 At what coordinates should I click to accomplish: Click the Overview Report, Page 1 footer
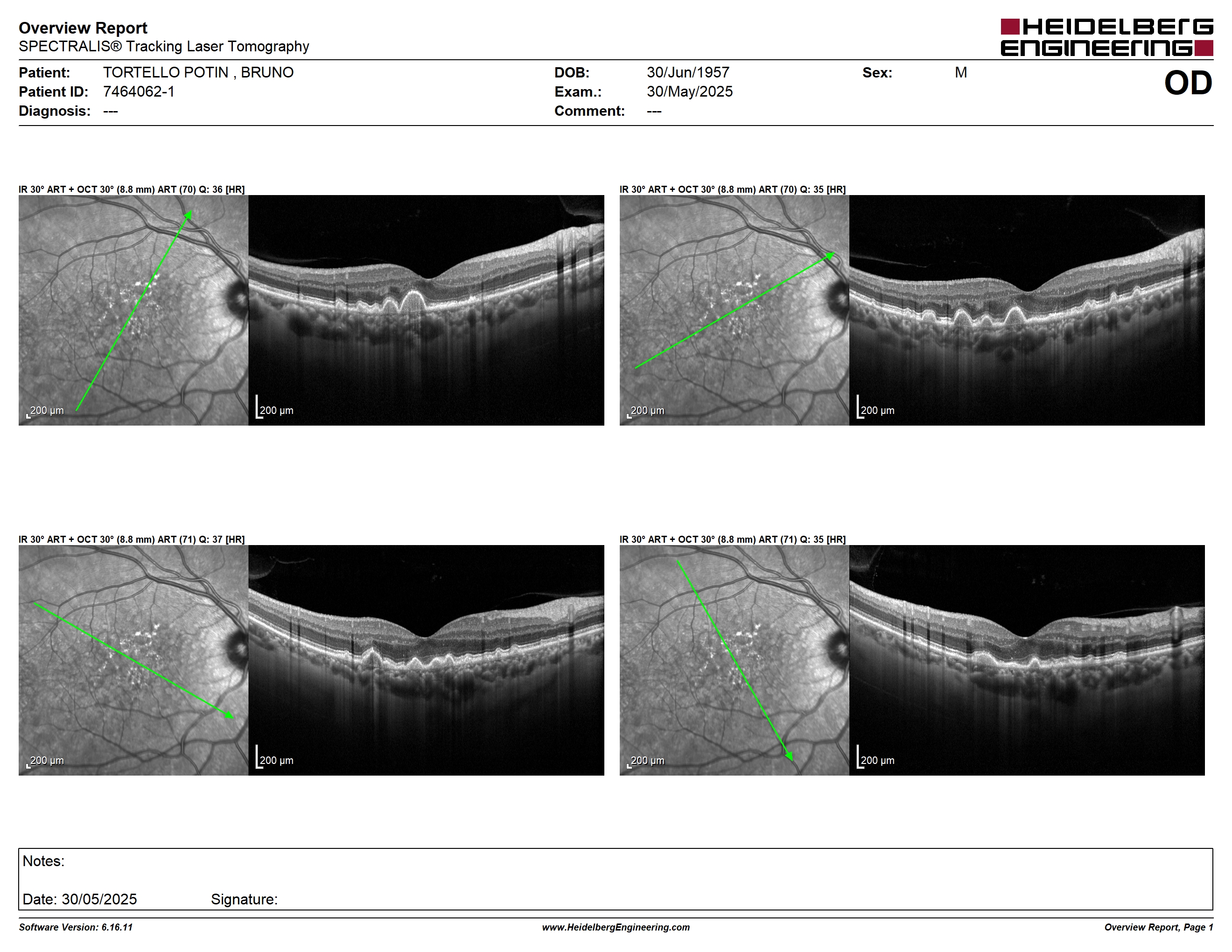pos(1158,927)
